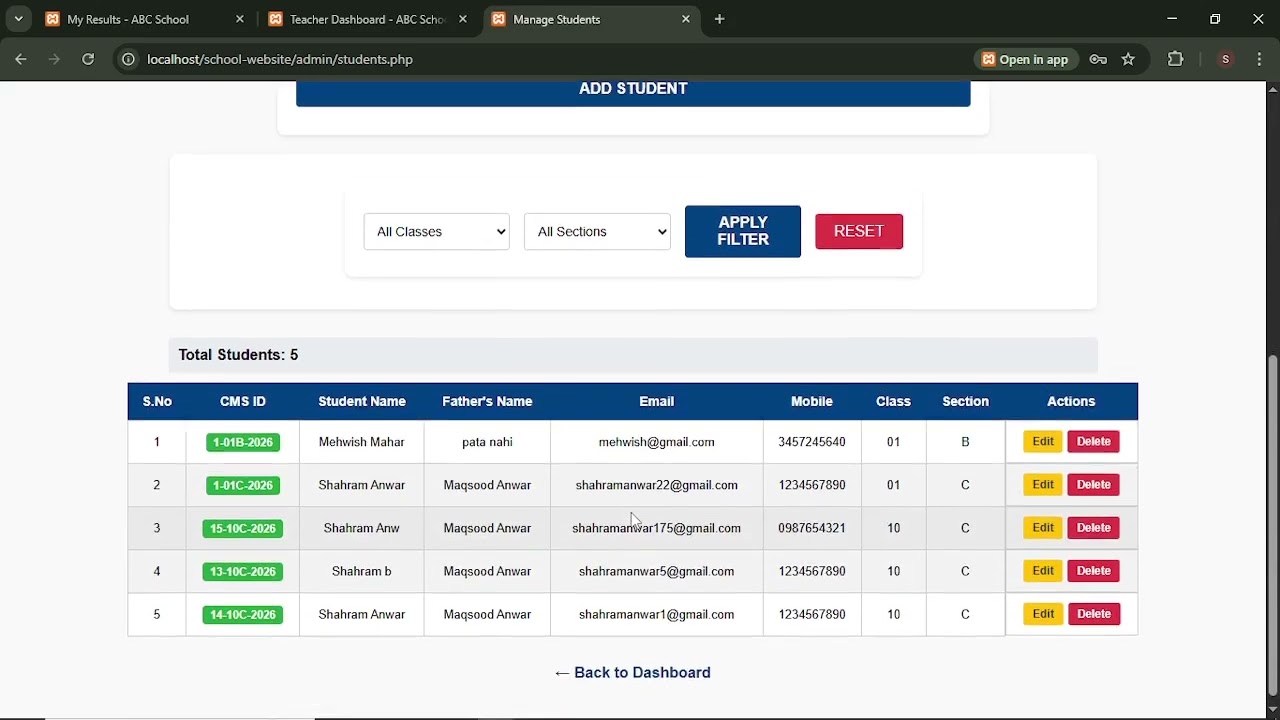
Task: Click the browser back arrow
Action: (x=20, y=59)
